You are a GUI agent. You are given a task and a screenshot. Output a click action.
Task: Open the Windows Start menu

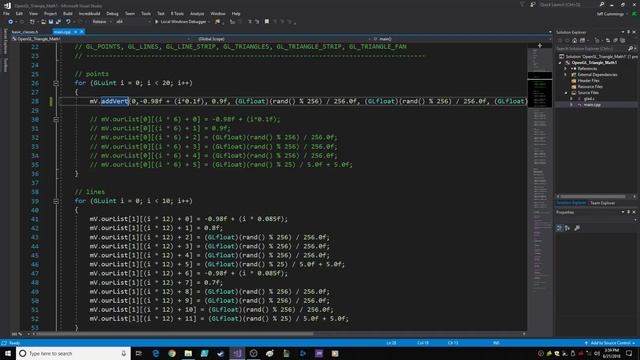[8, 353]
